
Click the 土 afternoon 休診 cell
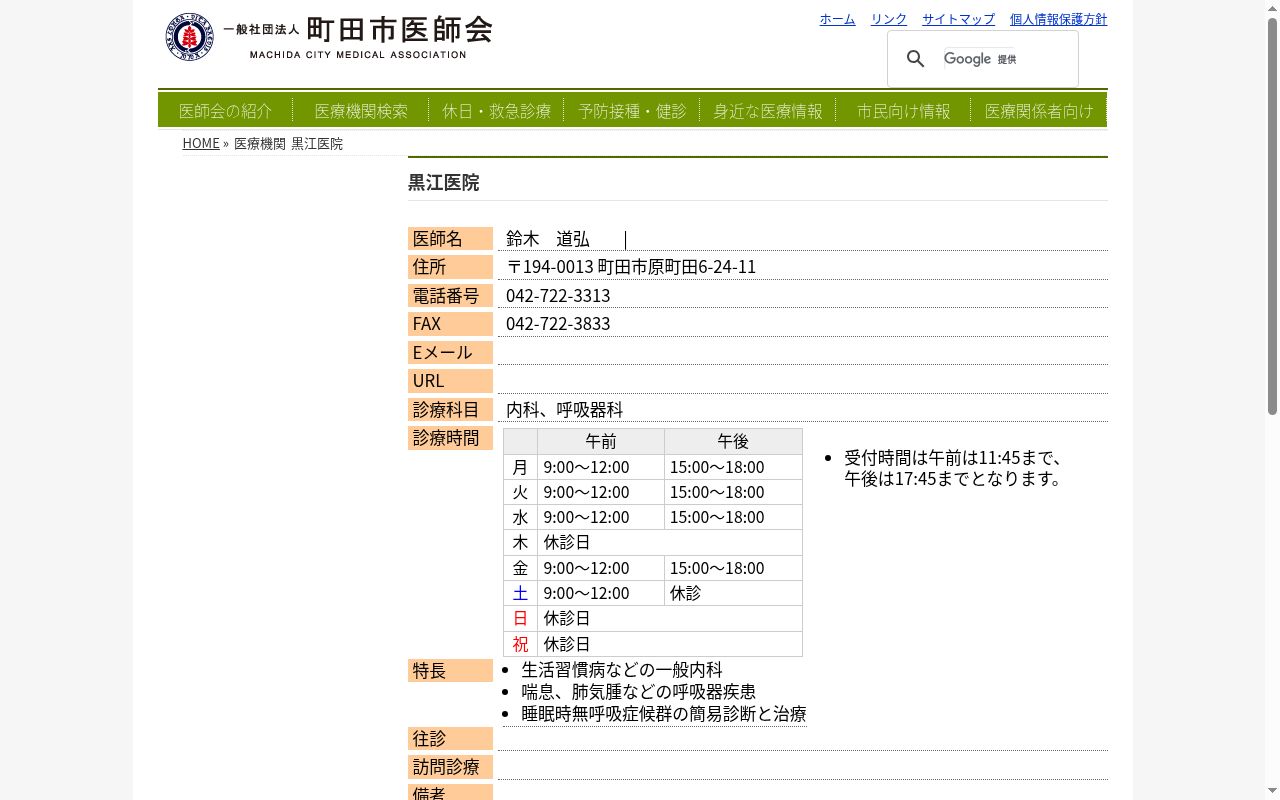tap(733, 593)
